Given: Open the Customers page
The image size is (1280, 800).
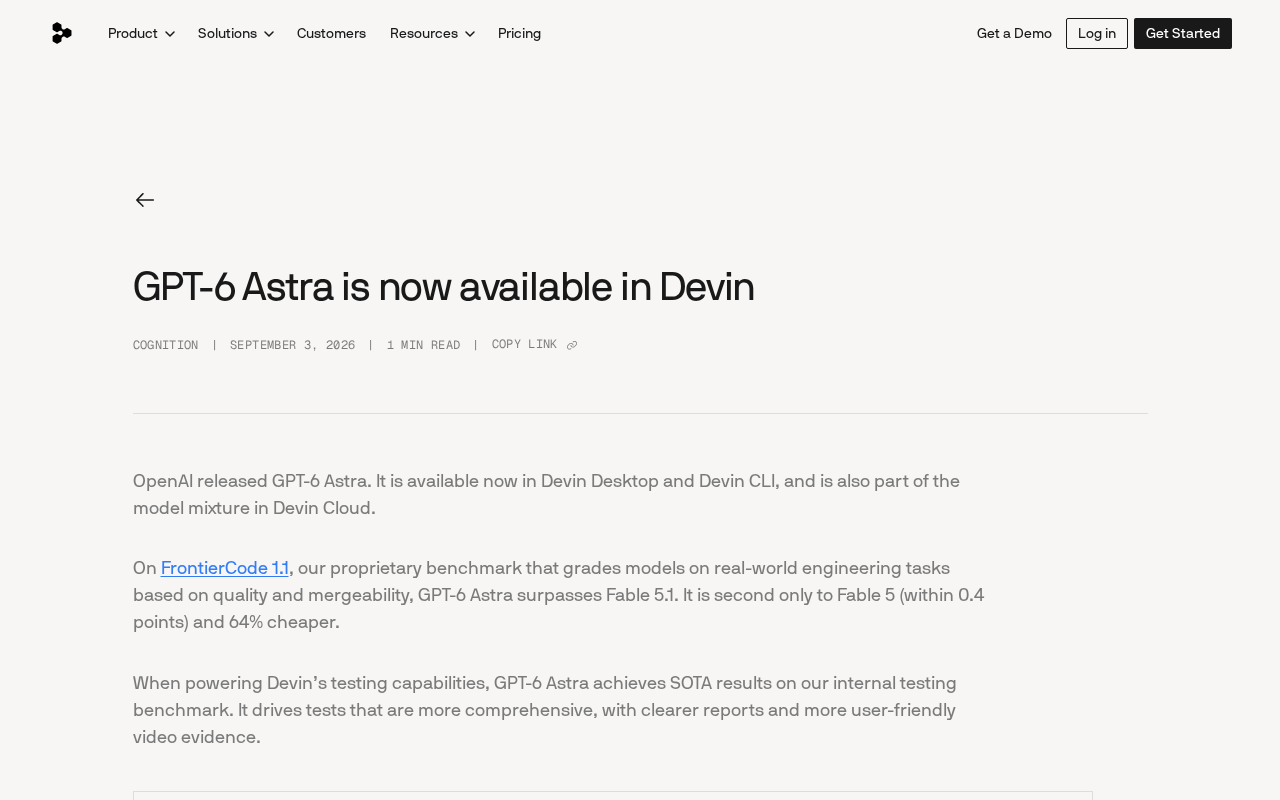Looking at the screenshot, I should click(331, 33).
